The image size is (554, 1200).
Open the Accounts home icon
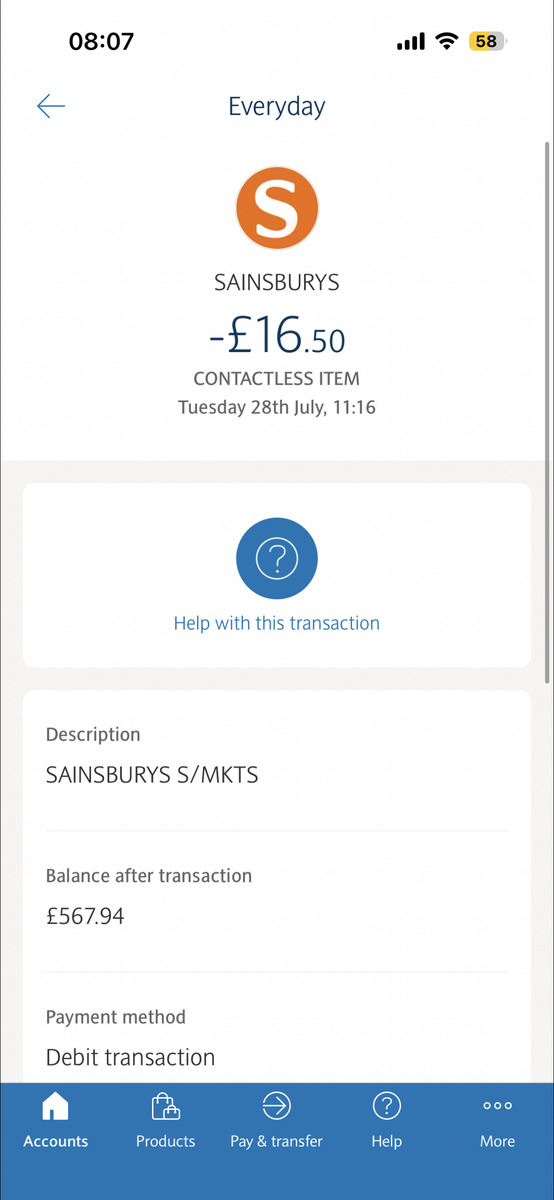56,1106
